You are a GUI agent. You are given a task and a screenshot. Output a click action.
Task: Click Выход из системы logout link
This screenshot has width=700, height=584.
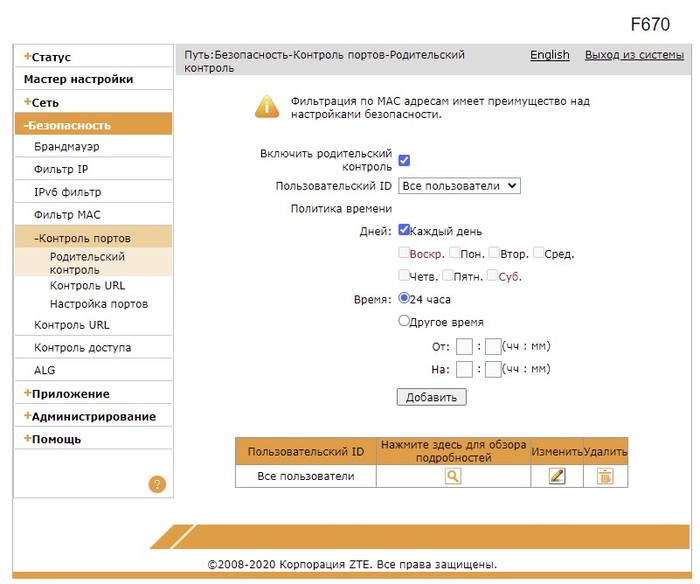[x=634, y=55]
